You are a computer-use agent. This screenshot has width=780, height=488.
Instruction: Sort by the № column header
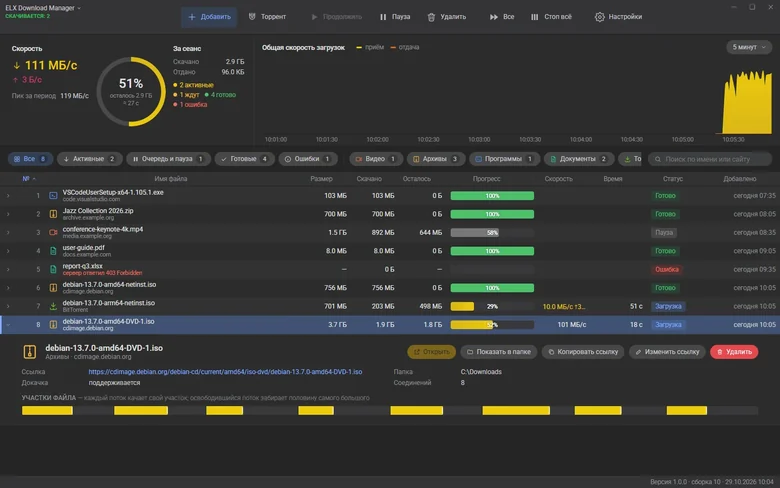pyautogui.click(x=28, y=179)
